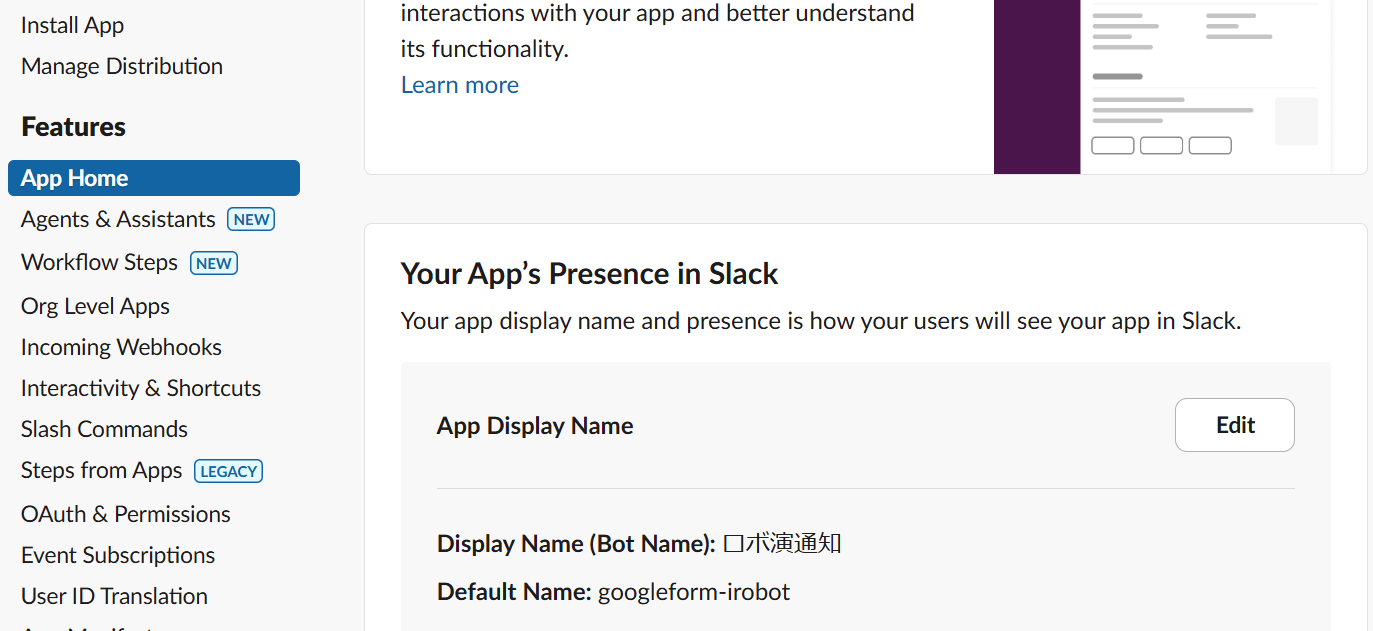Screen dimensions: 1373x631
Task: Open the Install App page
Action: point(72,25)
